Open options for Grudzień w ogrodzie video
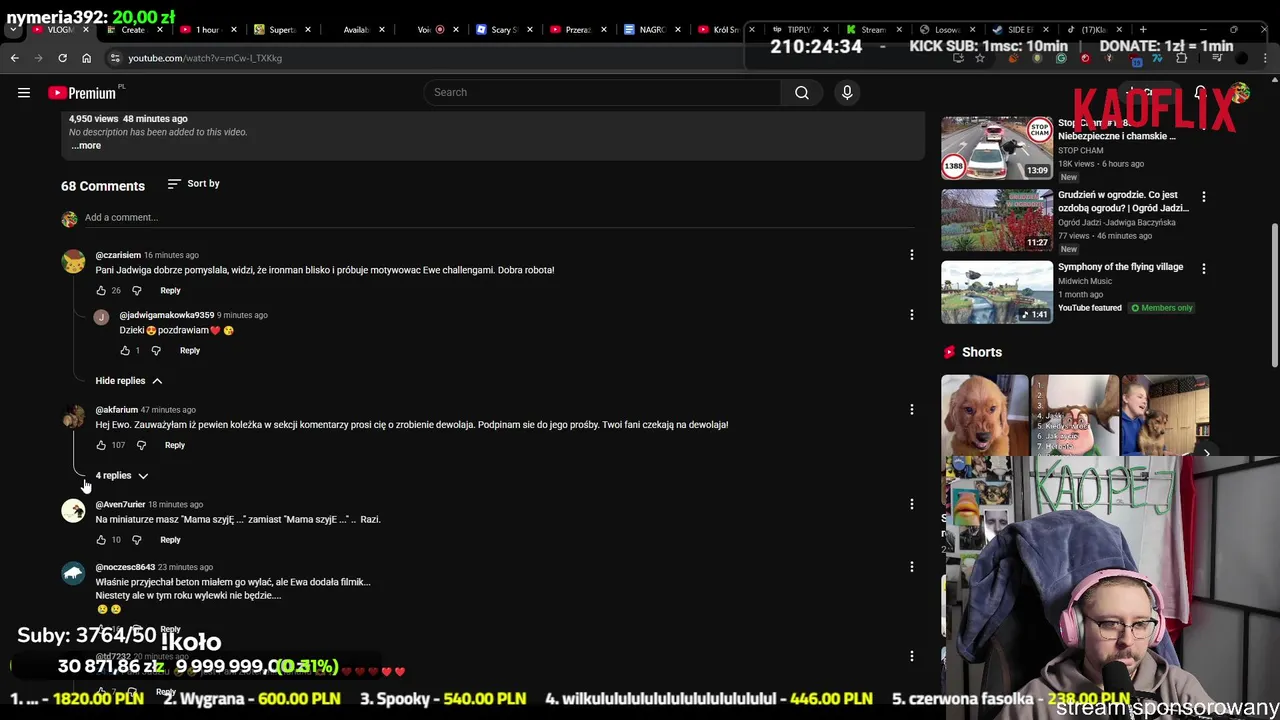 pos(1203,197)
